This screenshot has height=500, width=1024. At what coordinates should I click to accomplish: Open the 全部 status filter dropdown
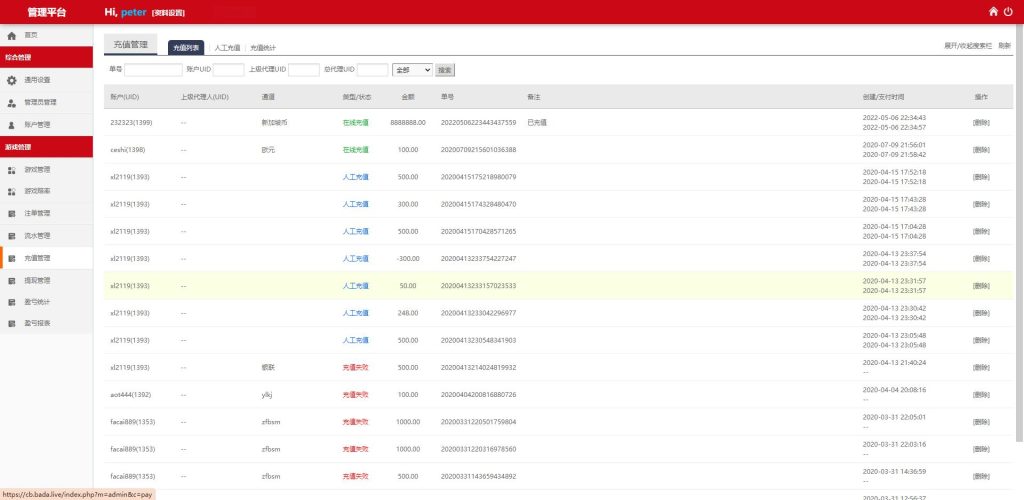click(412, 70)
